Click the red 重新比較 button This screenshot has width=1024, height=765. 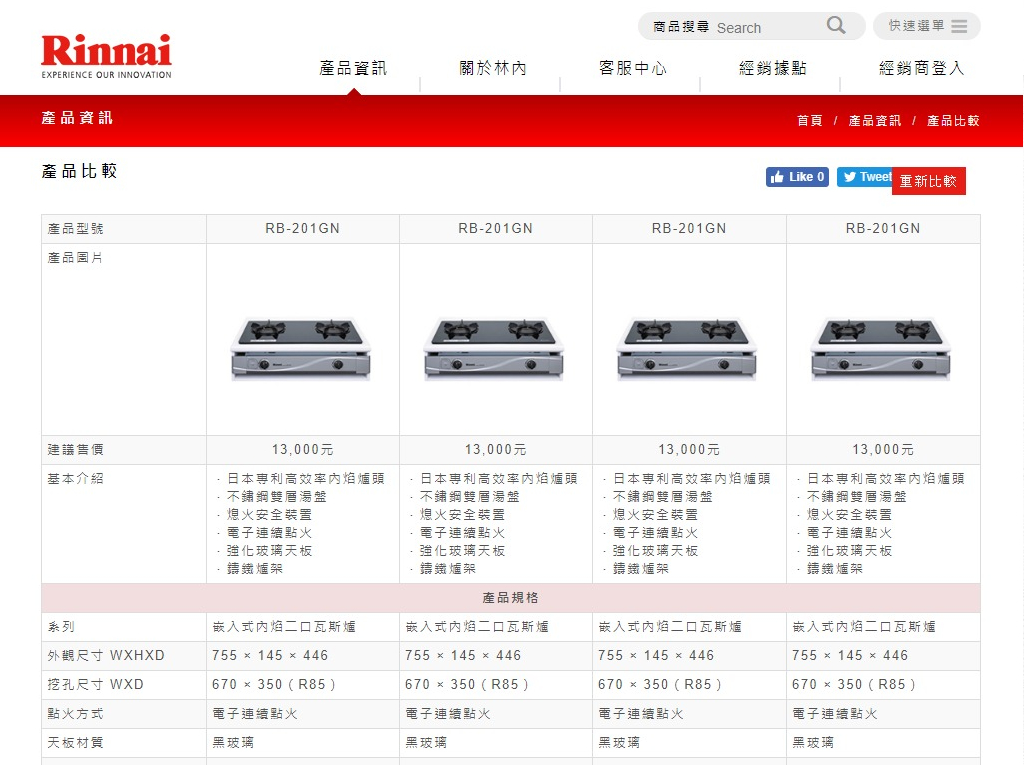[x=928, y=181]
